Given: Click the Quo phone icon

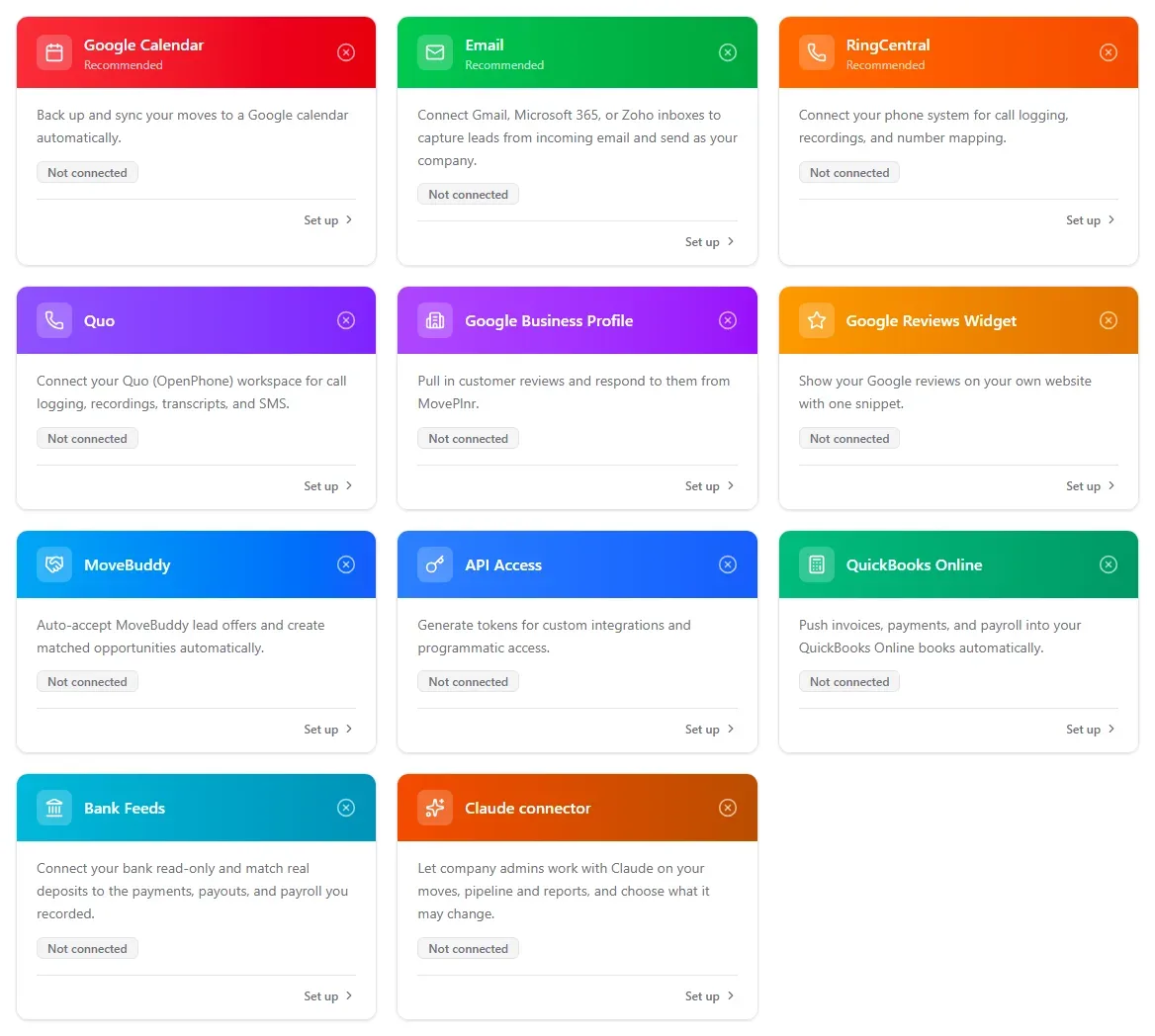Looking at the screenshot, I should pyautogui.click(x=54, y=320).
